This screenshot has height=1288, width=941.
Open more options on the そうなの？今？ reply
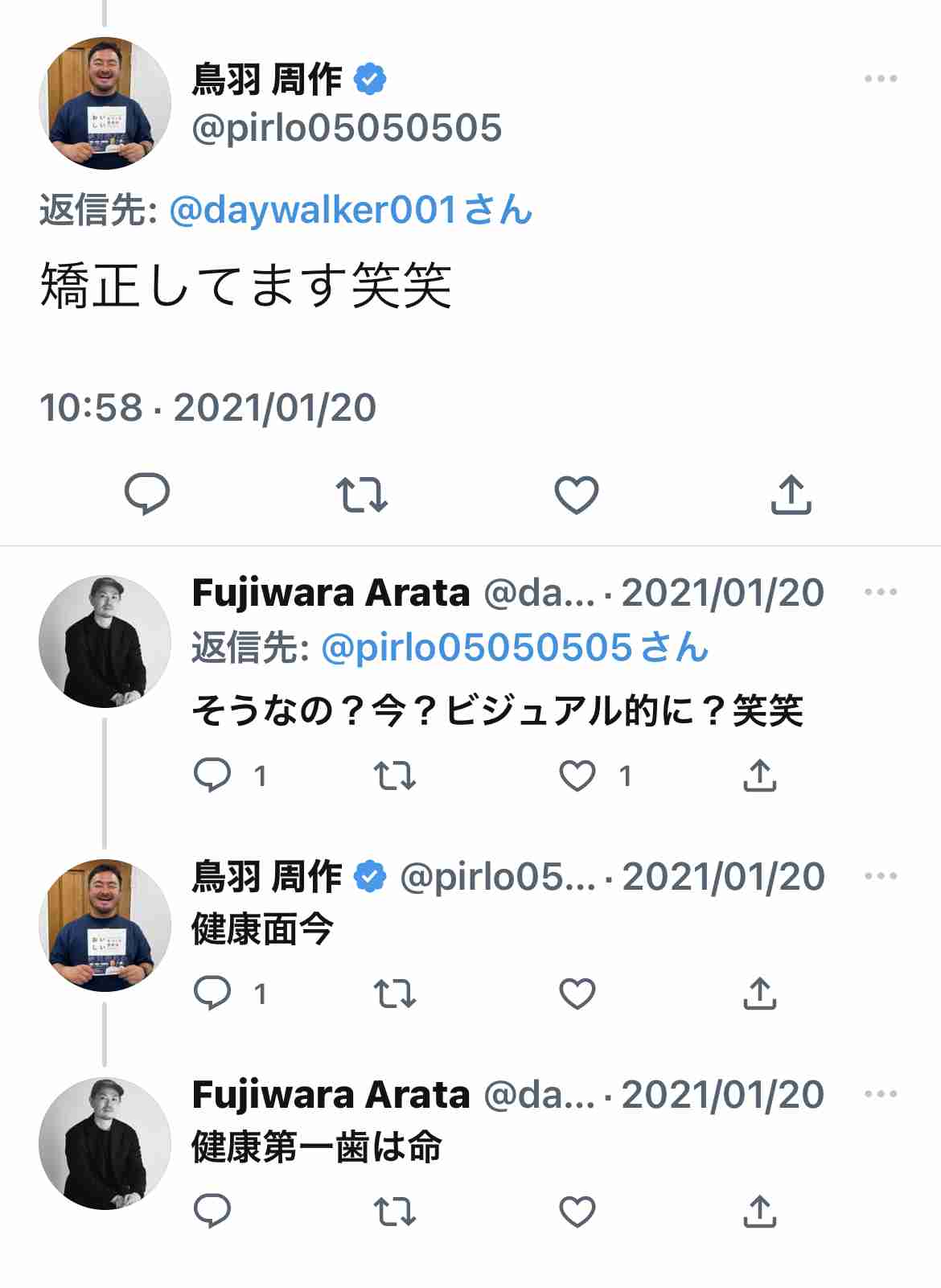(x=881, y=592)
